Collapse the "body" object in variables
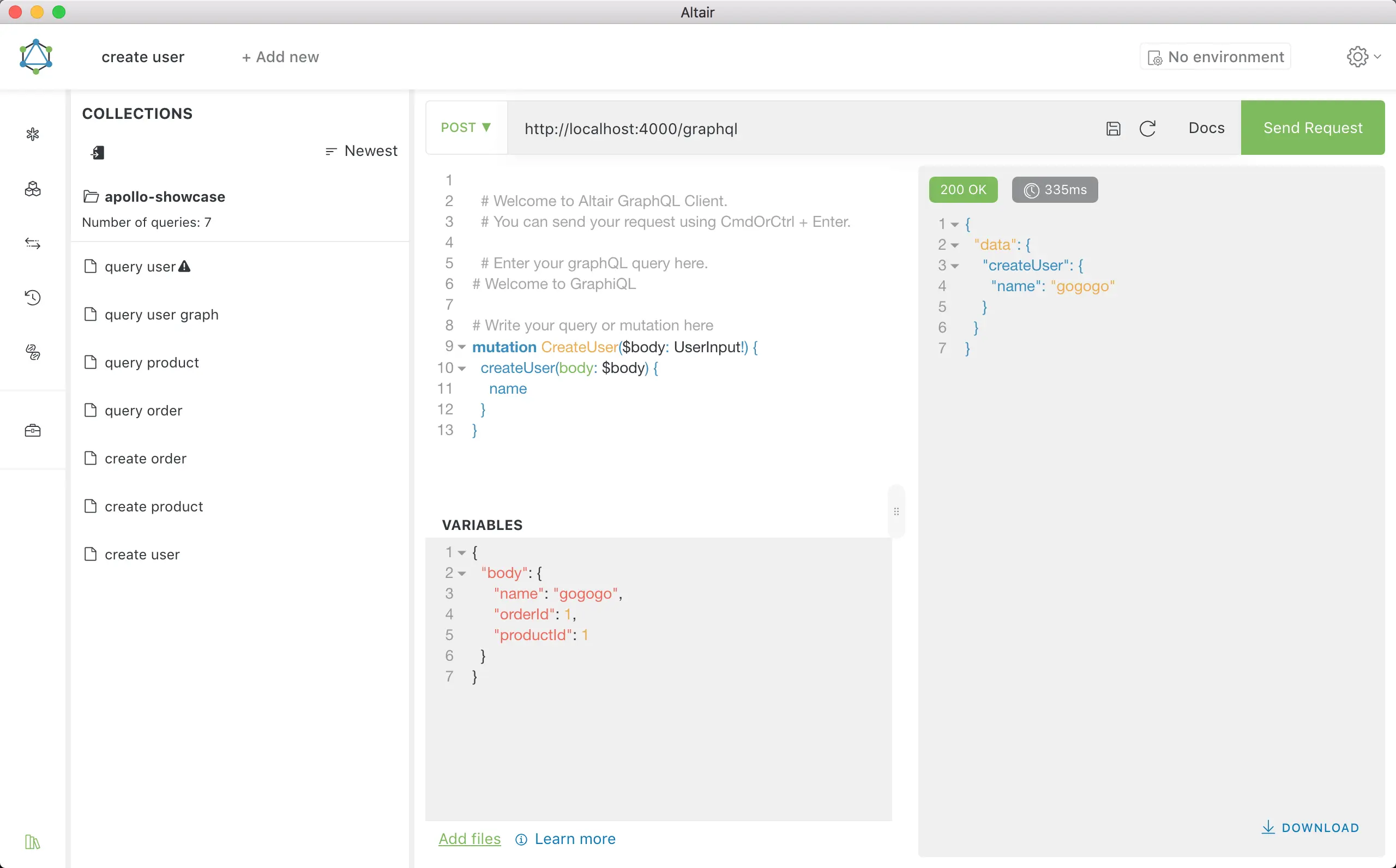Image resolution: width=1396 pixels, height=868 pixels. click(462, 573)
